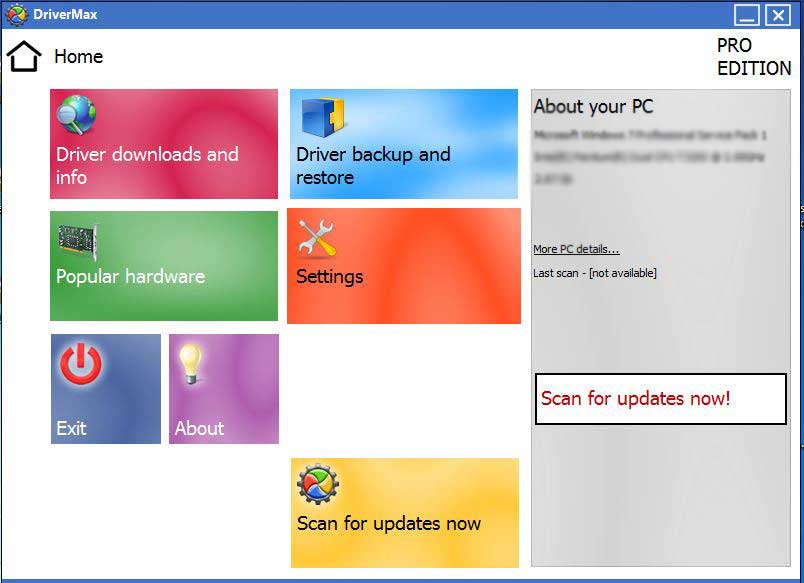Open the Driver downloads and info tile
This screenshot has width=804, height=583.
pos(164,144)
